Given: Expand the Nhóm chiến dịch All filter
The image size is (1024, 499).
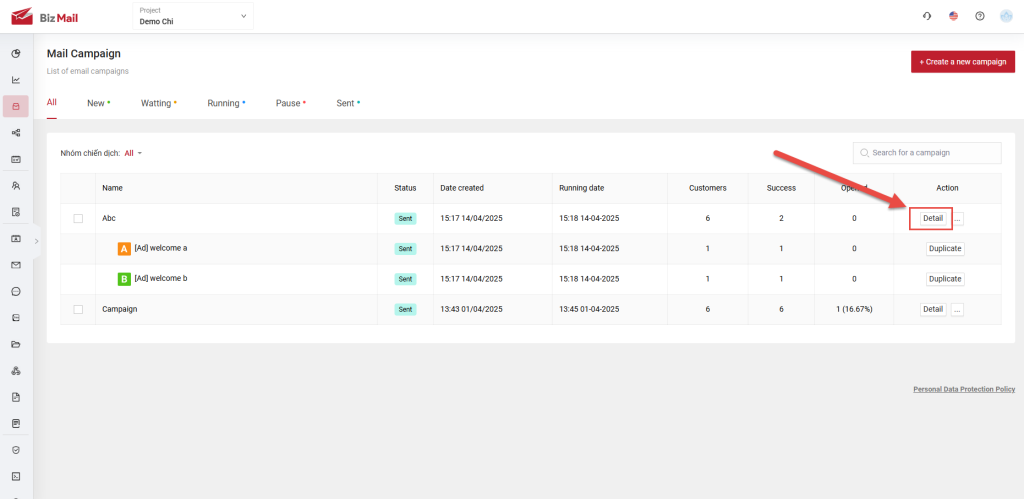Looking at the screenshot, I should [133, 153].
